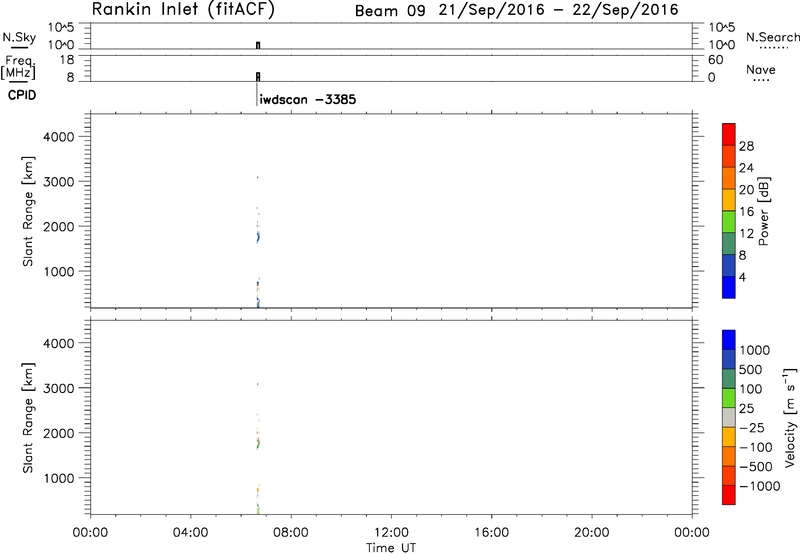
Task: Click the '4000' tick in power panel
Action: (x=59, y=137)
